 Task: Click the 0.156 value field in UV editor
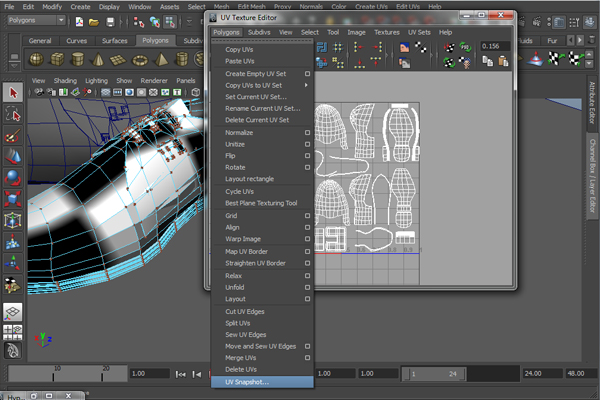pyautogui.click(x=495, y=46)
